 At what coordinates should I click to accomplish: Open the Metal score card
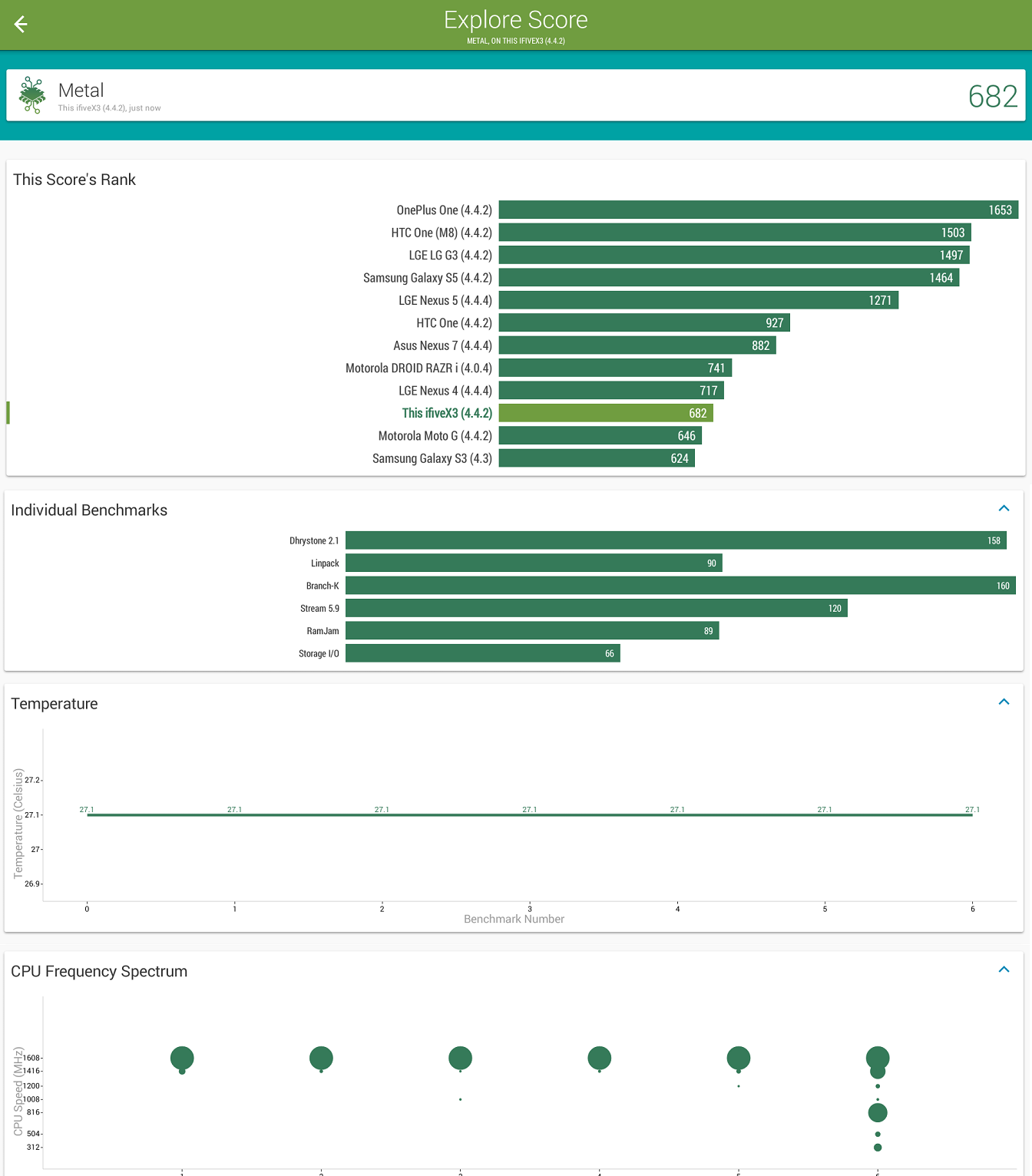click(516, 95)
